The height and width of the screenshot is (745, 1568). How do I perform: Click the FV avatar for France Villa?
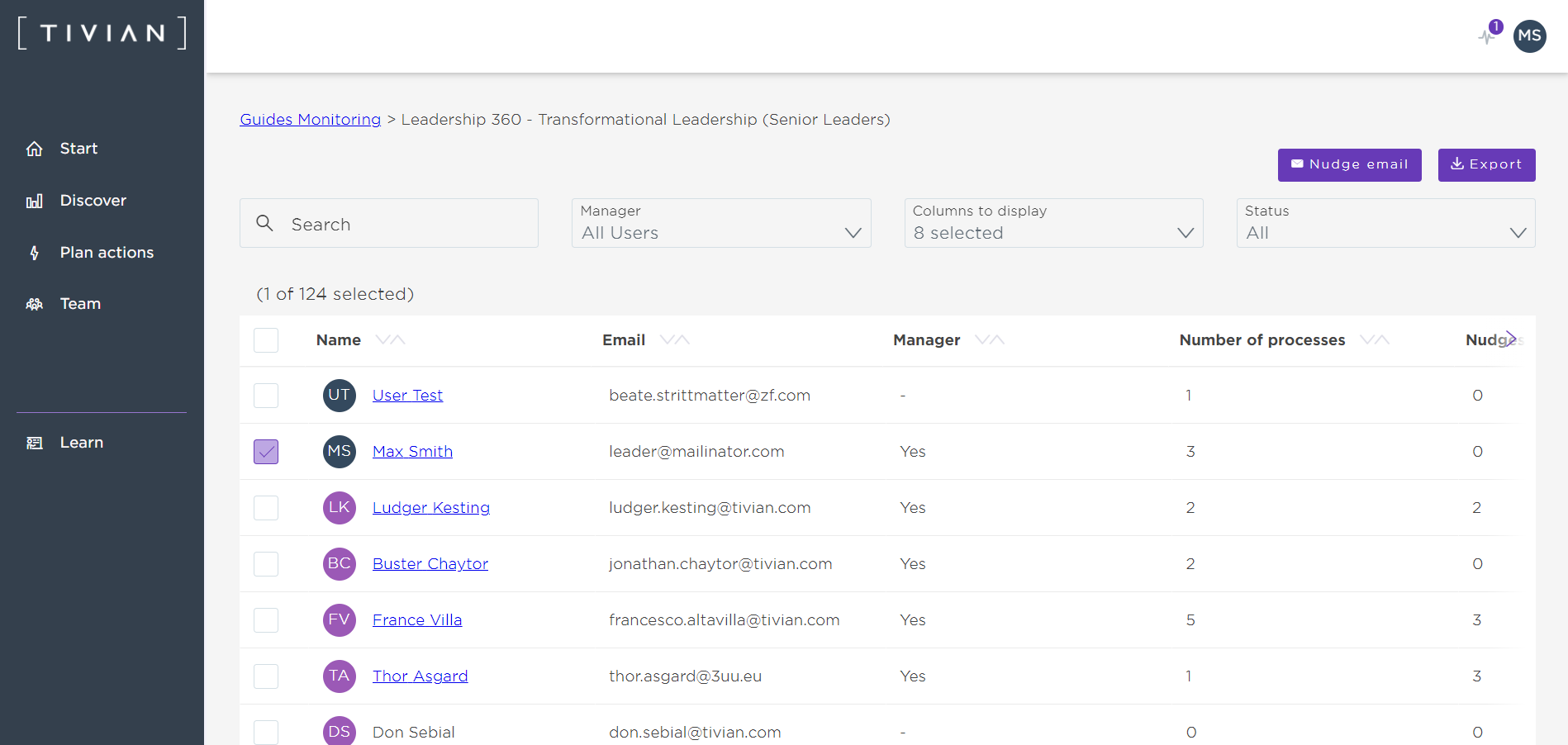click(x=340, y=619)
